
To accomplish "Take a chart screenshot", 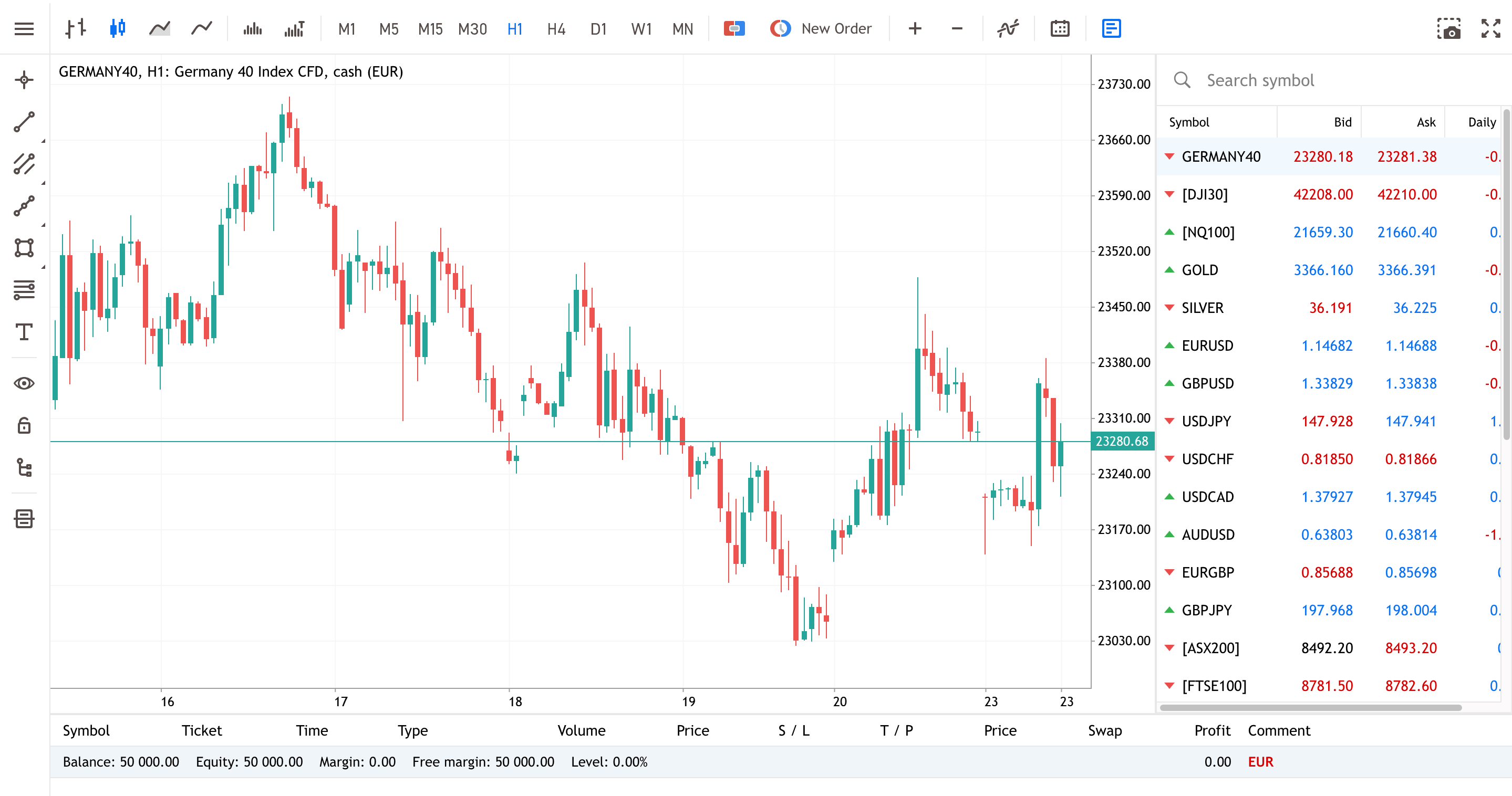I will (1448, 28).
